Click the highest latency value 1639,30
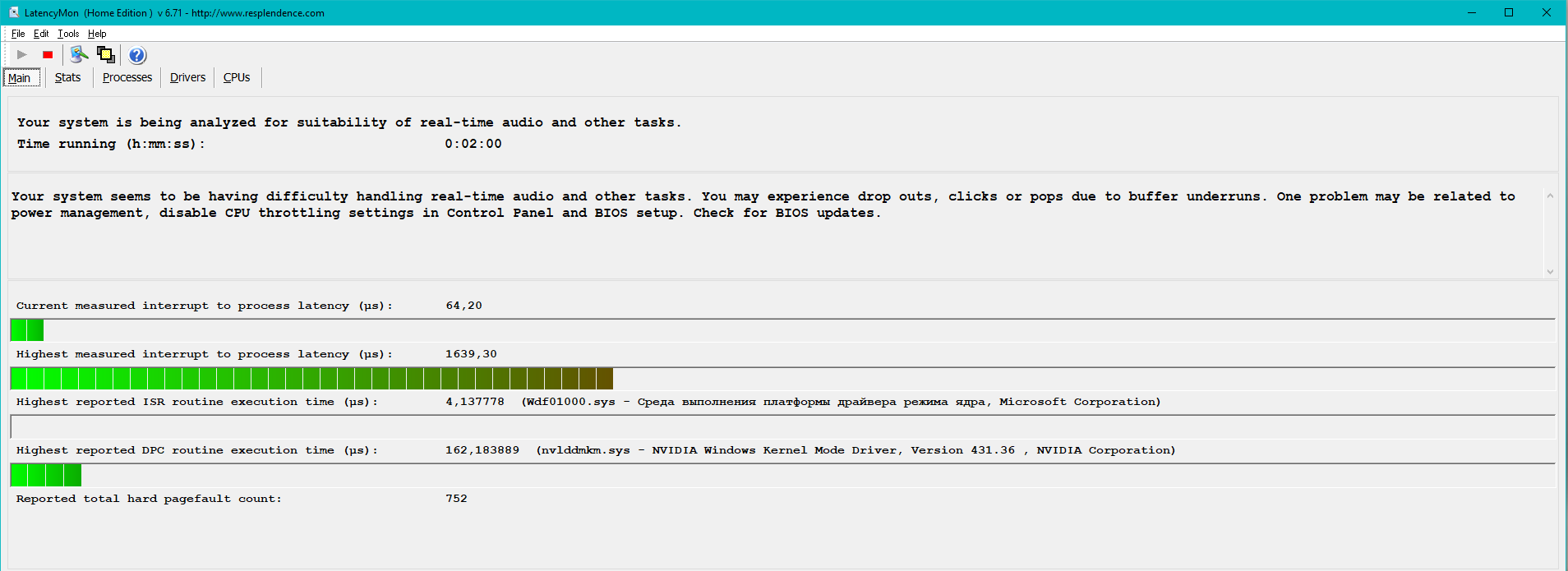The image size is (1568, 571). point(471,354)
